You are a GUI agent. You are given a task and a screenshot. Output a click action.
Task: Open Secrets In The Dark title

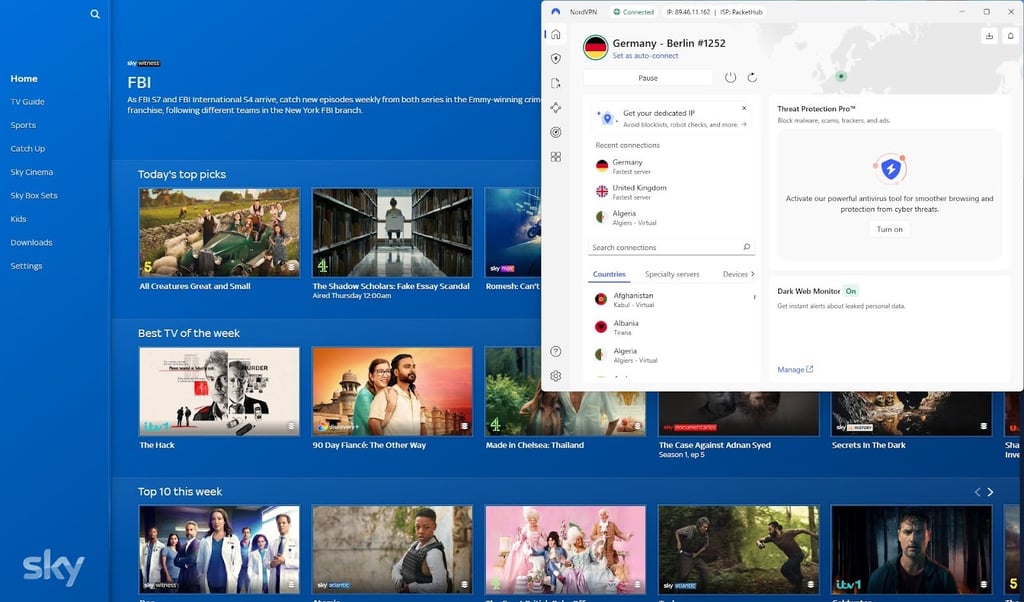pos(869,445)
